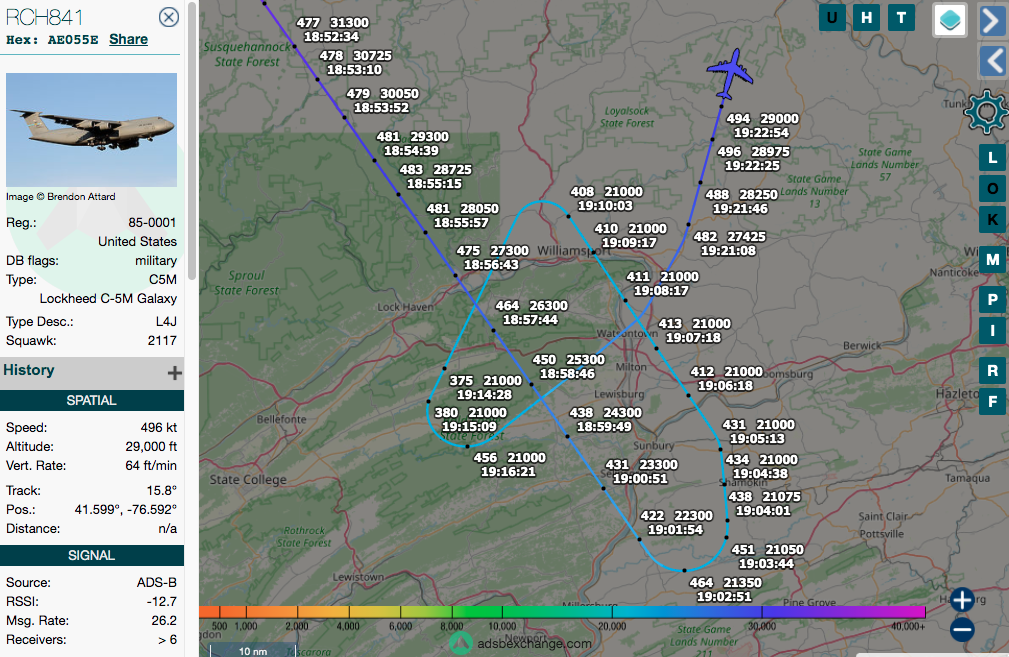
Task: Toggle the T map button
Action: [x=902, y=18]
